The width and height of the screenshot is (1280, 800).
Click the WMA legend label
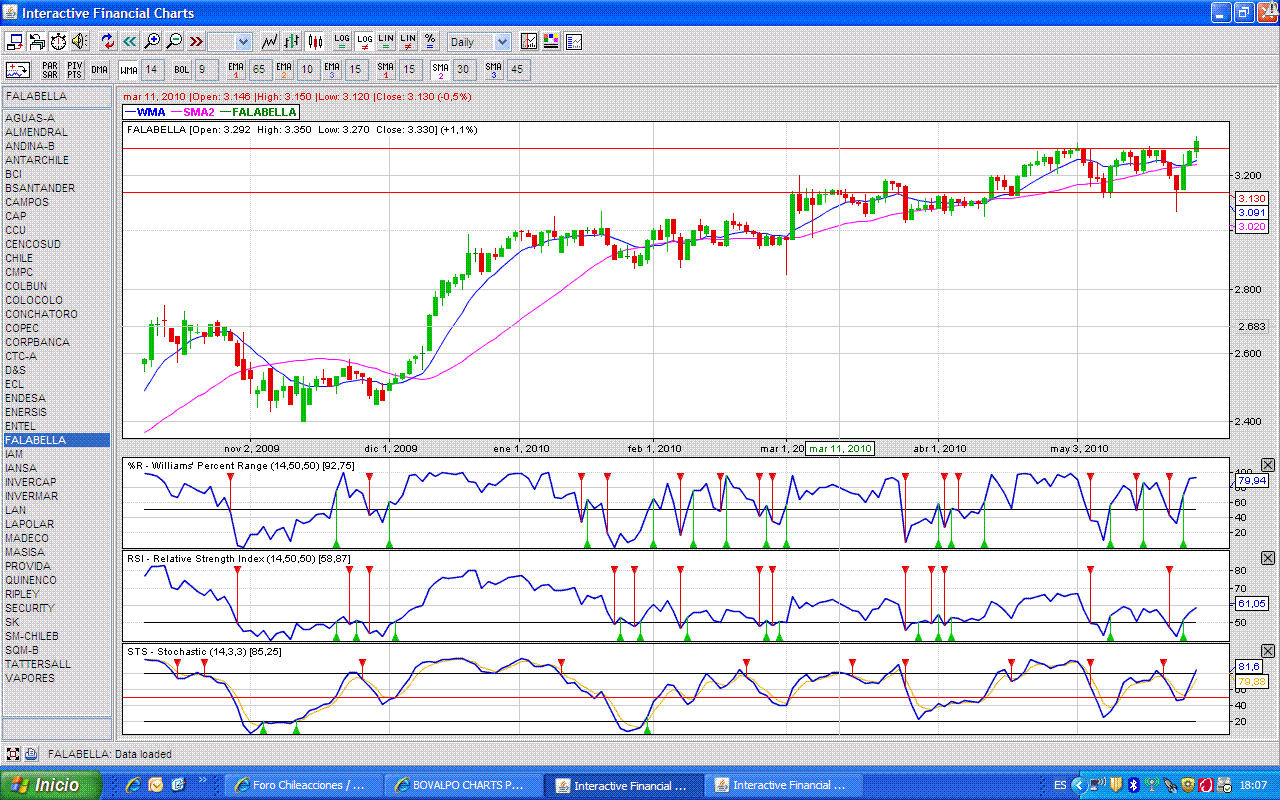(x=151, y=112)
